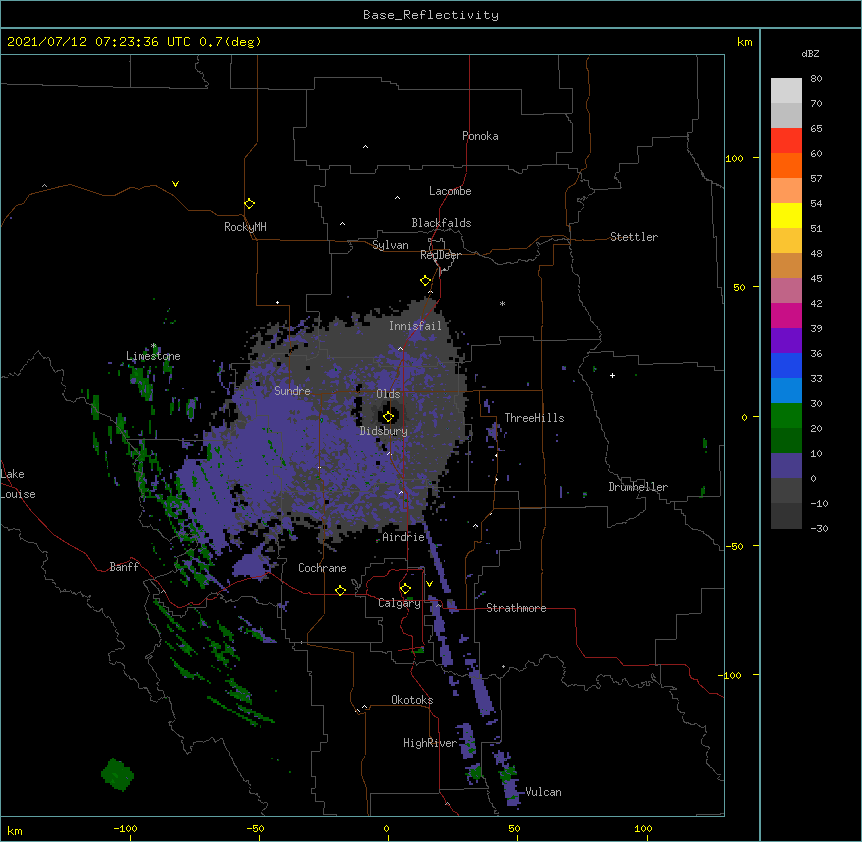Click the yellow diamond marker south of RedDeer
The width and height of the screenshot is (862, 842).
[425, 281]
